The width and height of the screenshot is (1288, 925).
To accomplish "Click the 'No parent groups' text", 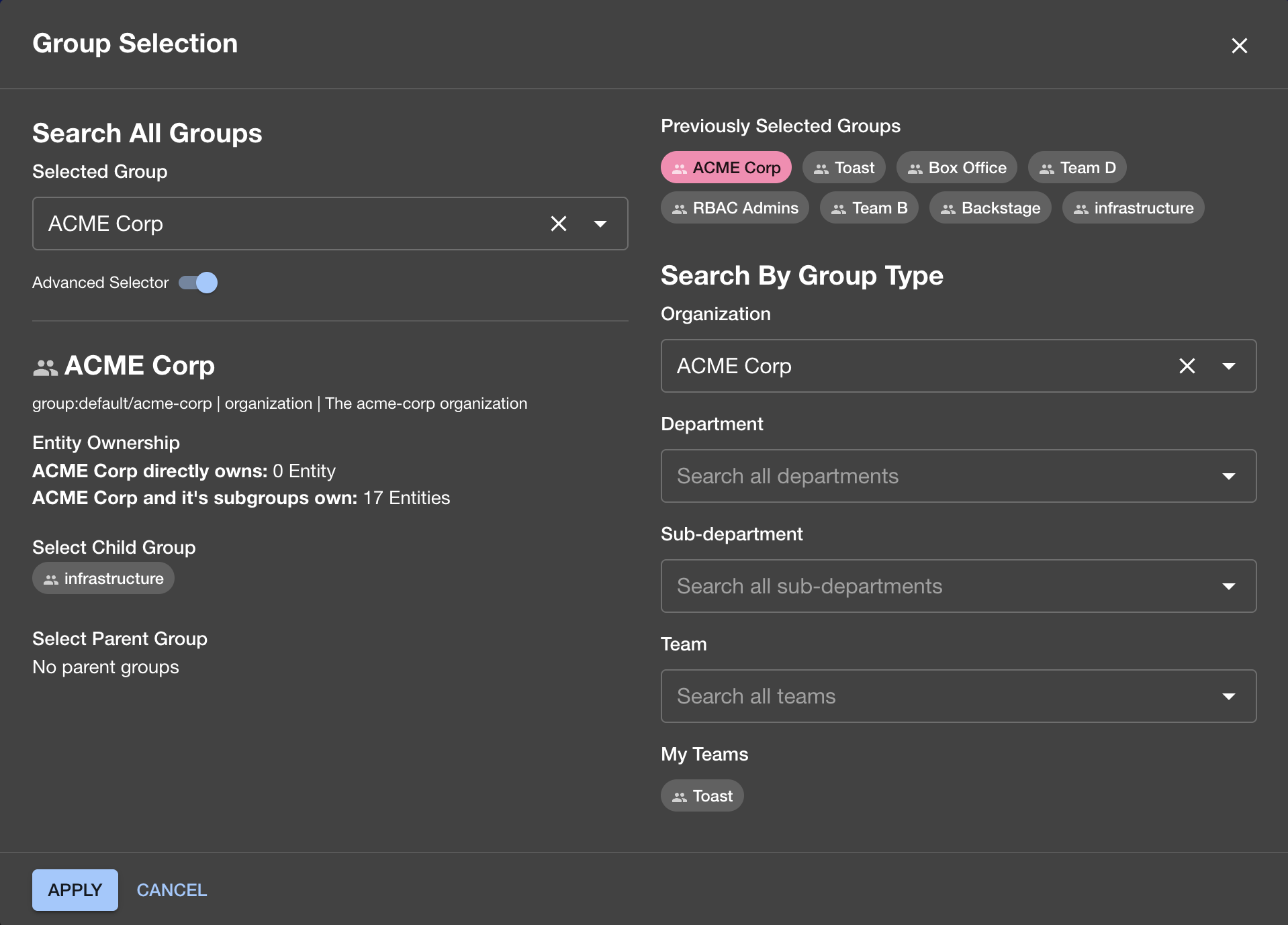I will pyautogui.click(x=105, y=667).
